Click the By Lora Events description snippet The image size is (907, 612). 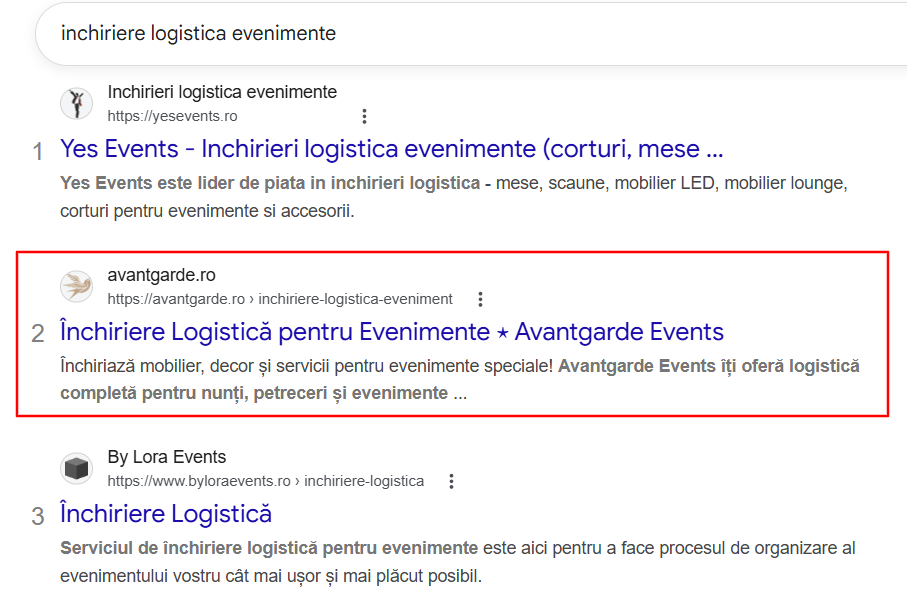458,562
